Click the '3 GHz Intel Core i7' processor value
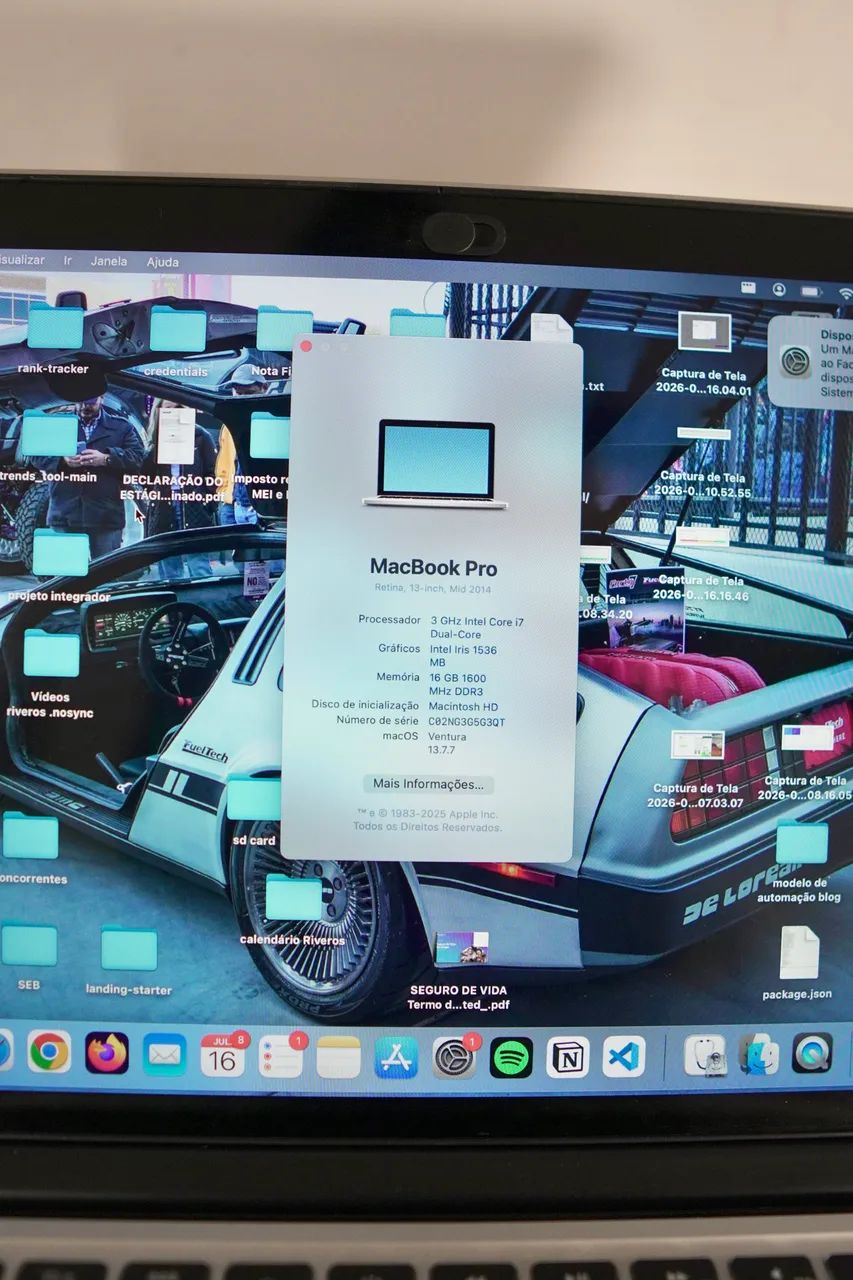 [477, 628]
